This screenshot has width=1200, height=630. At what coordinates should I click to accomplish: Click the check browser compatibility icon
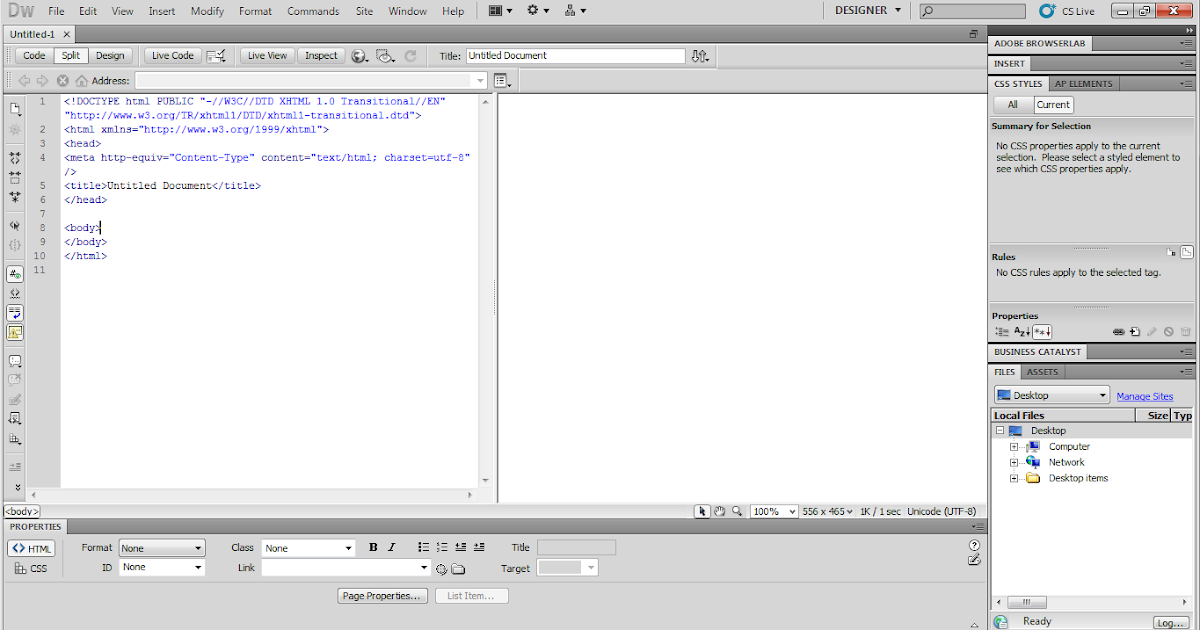point(216,56)
